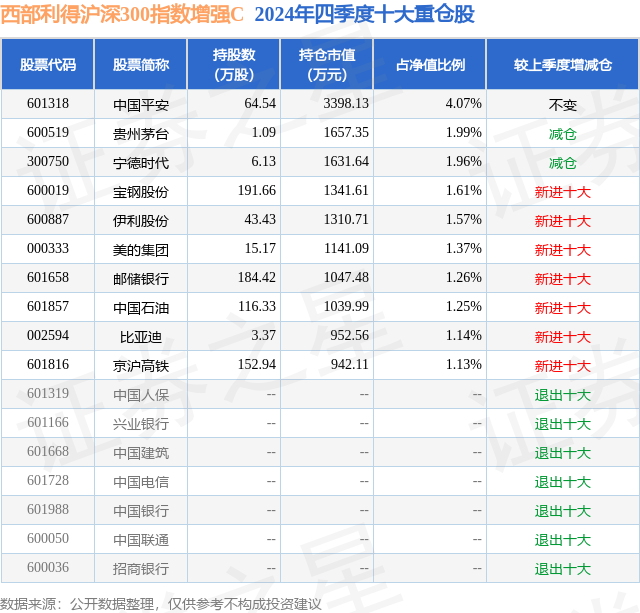
Task: Click stock code 600019 in table
Action: (x=48, y=191)
